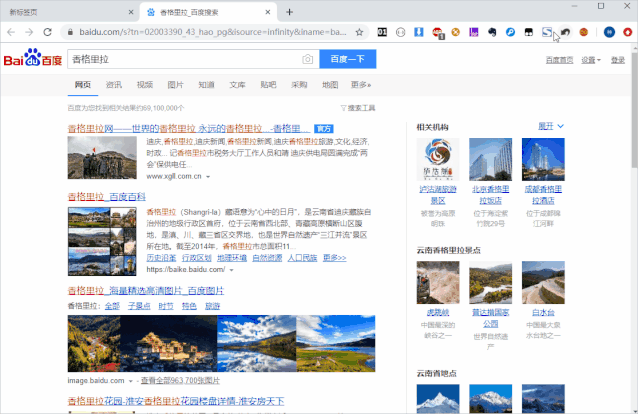Open the Evernote elephant extension
The width and height of the screenshot is (638, 414).
492,32
